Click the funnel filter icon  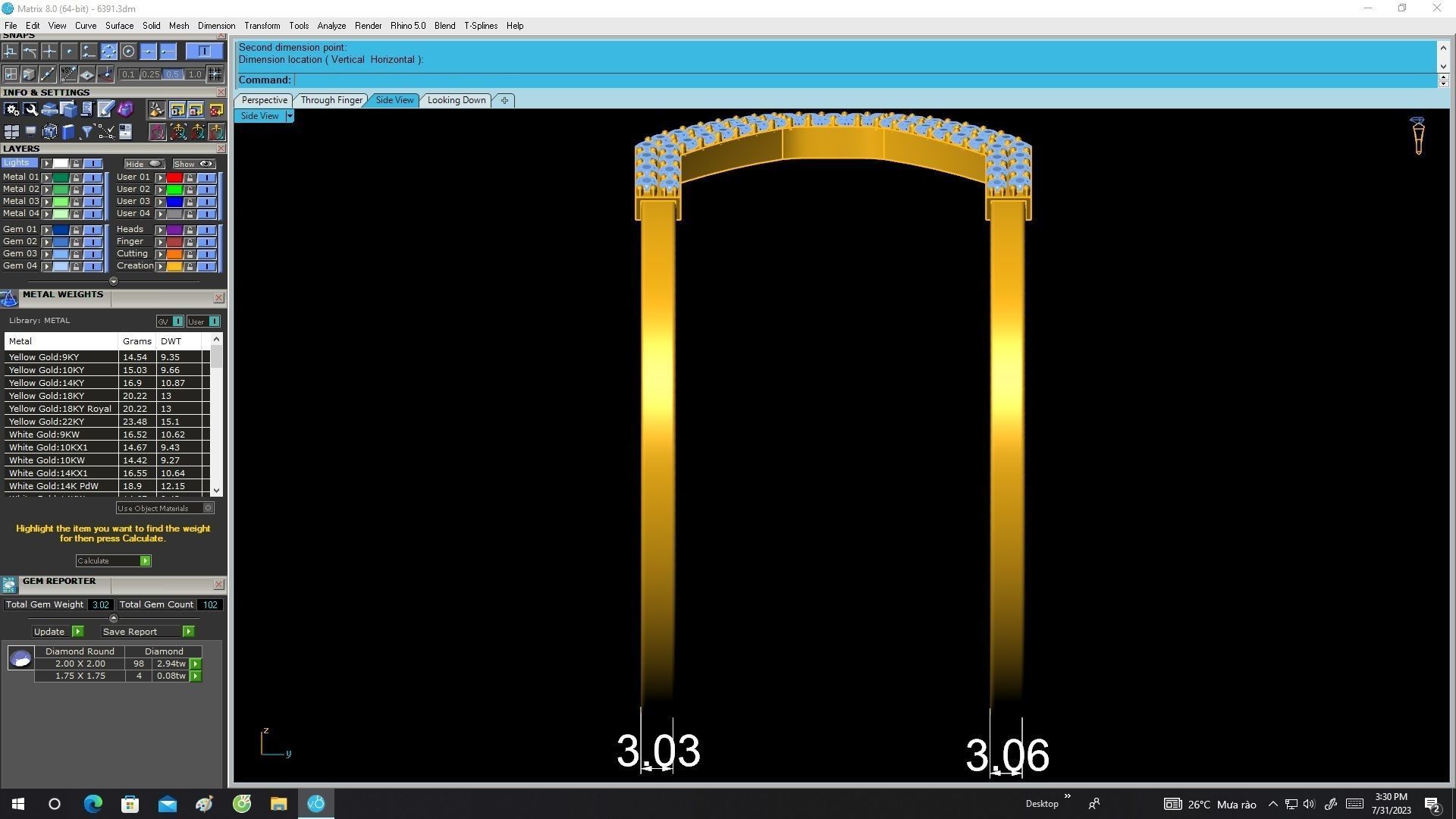click(86, 132)
